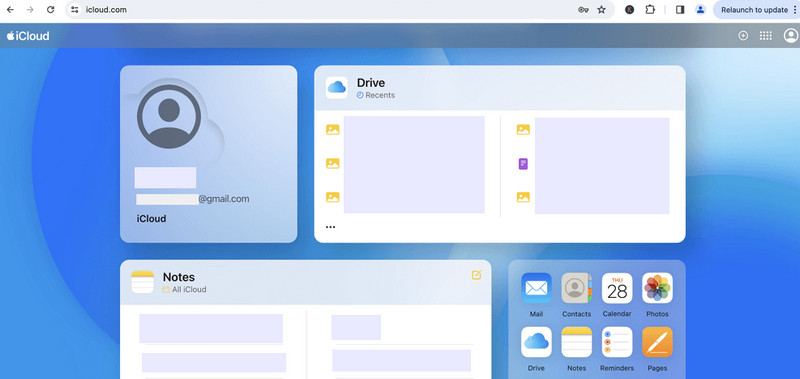
Task: Click the Notes notepad icon in Notes tile
Action: coord(142,282)
